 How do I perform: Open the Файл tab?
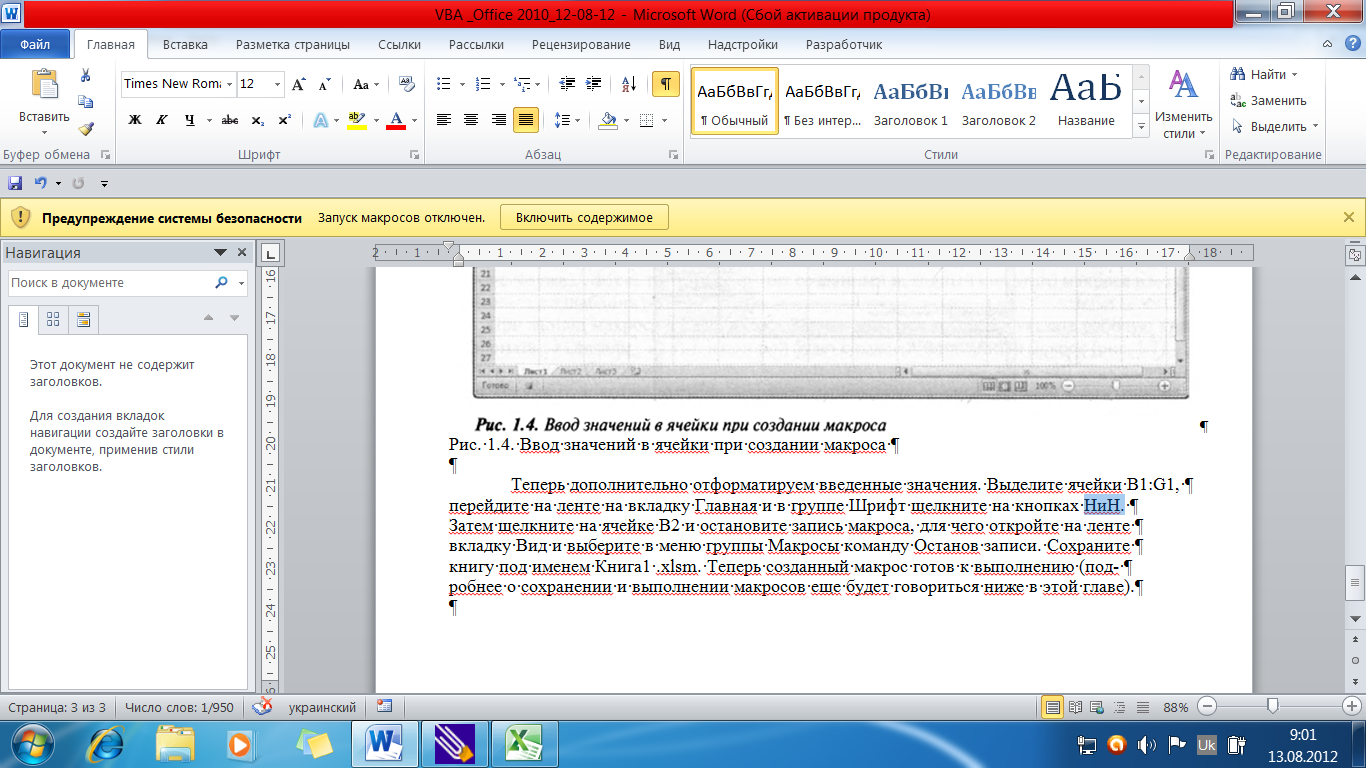pyautogui.click(x=34, y=44)
